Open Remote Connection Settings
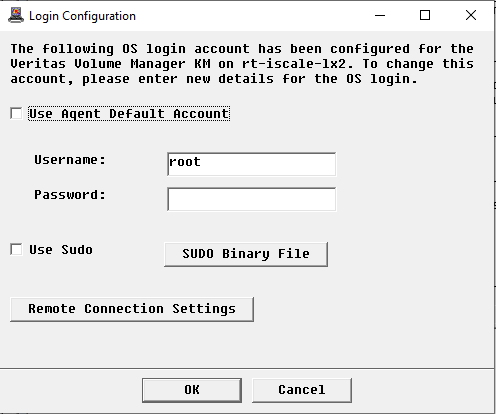The height and width of the screenshot is (414, 496). point(132,309)
